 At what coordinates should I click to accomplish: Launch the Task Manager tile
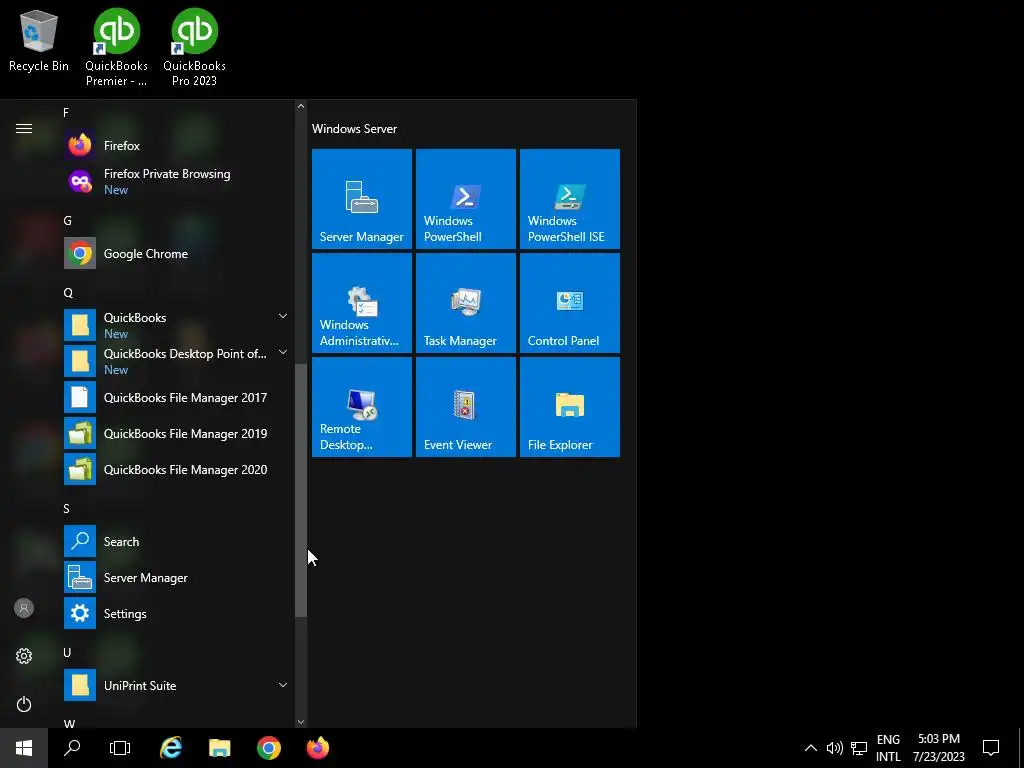(x=466, y=302)
